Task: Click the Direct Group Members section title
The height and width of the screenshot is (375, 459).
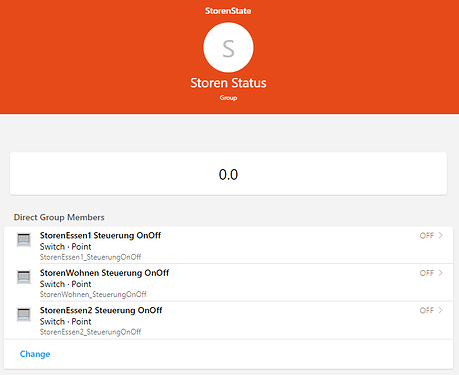Action: point(59,217)
